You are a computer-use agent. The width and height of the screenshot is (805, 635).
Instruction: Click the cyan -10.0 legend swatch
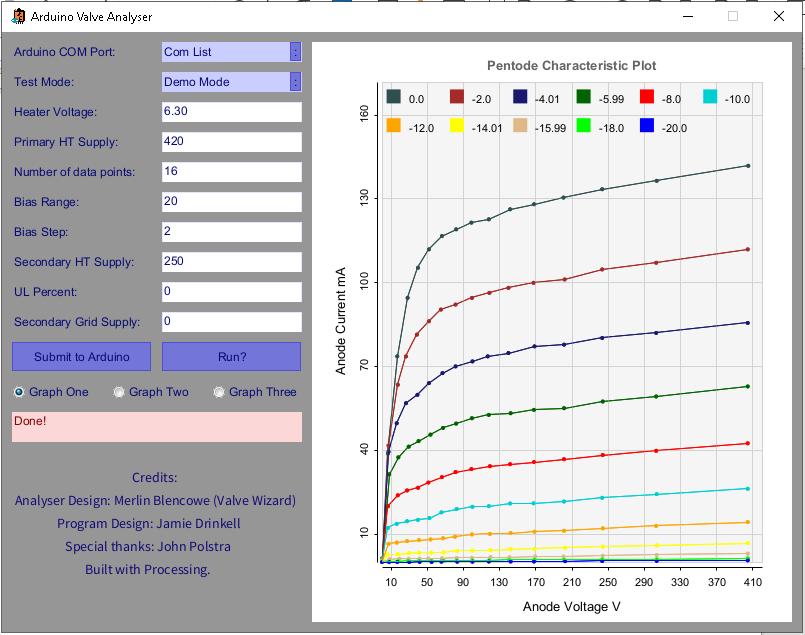coord(710,98)
